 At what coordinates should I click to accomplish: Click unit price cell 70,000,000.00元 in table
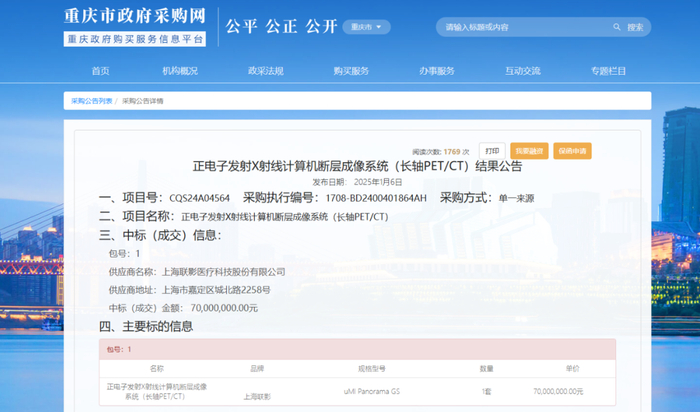tap(558, 391)
